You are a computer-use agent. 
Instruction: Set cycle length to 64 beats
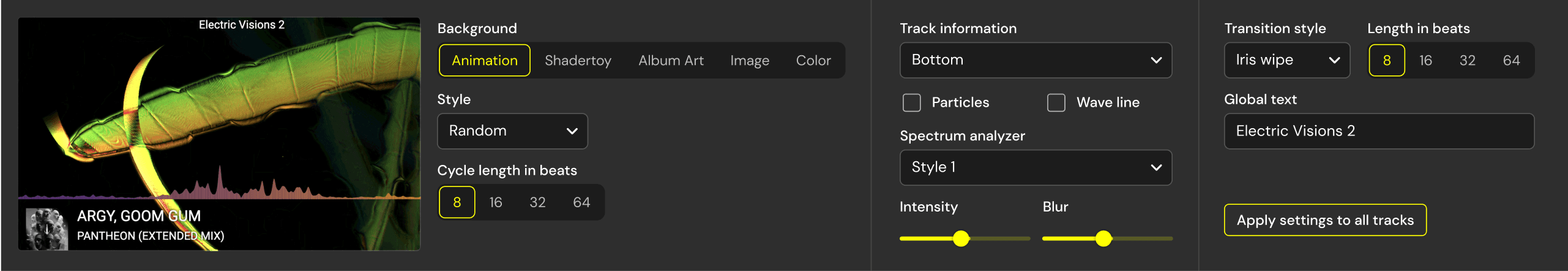(581, 202)
